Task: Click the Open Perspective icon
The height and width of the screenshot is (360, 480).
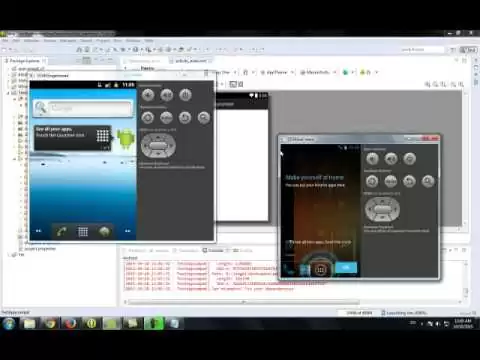Action: 453,50
